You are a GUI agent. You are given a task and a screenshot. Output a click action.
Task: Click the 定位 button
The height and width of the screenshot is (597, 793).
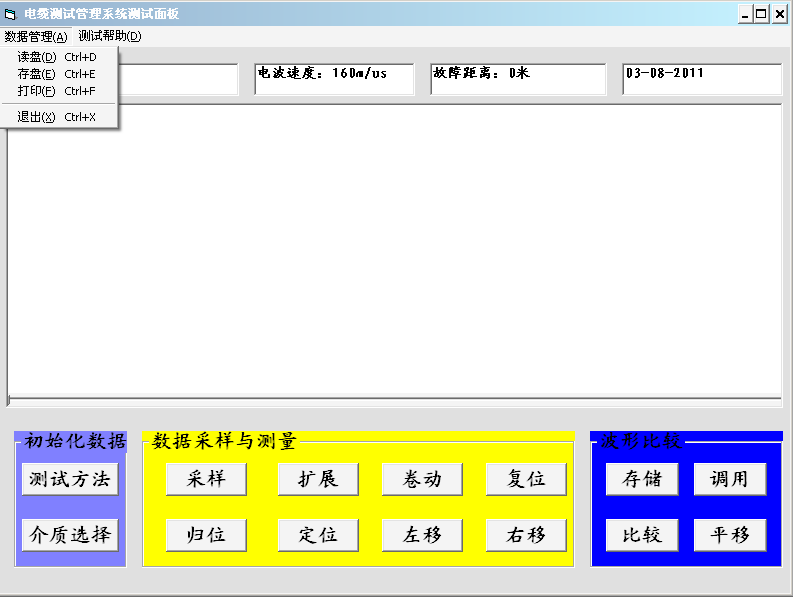(318, 535)
